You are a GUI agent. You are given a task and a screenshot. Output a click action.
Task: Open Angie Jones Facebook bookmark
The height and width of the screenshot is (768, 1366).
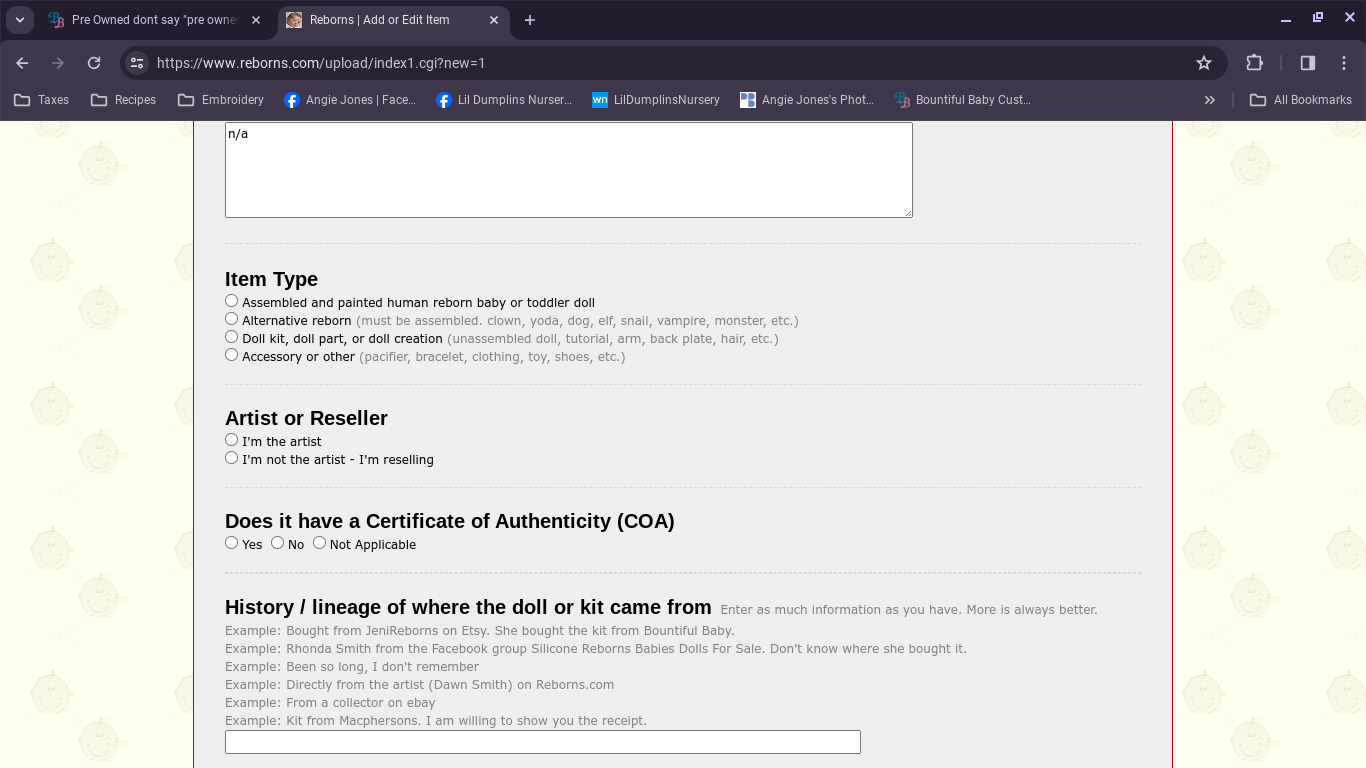coord(349,100)
